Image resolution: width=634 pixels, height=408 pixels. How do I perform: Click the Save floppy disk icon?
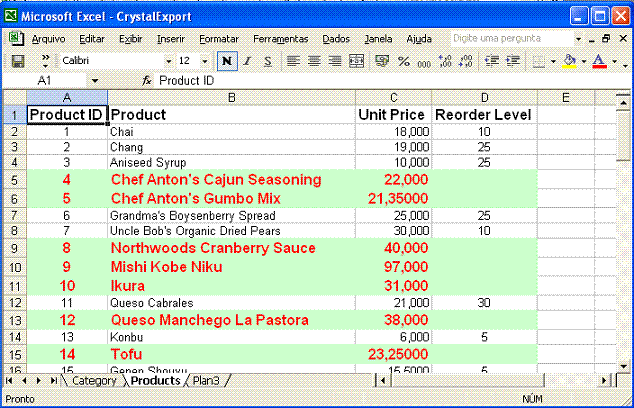18,61
